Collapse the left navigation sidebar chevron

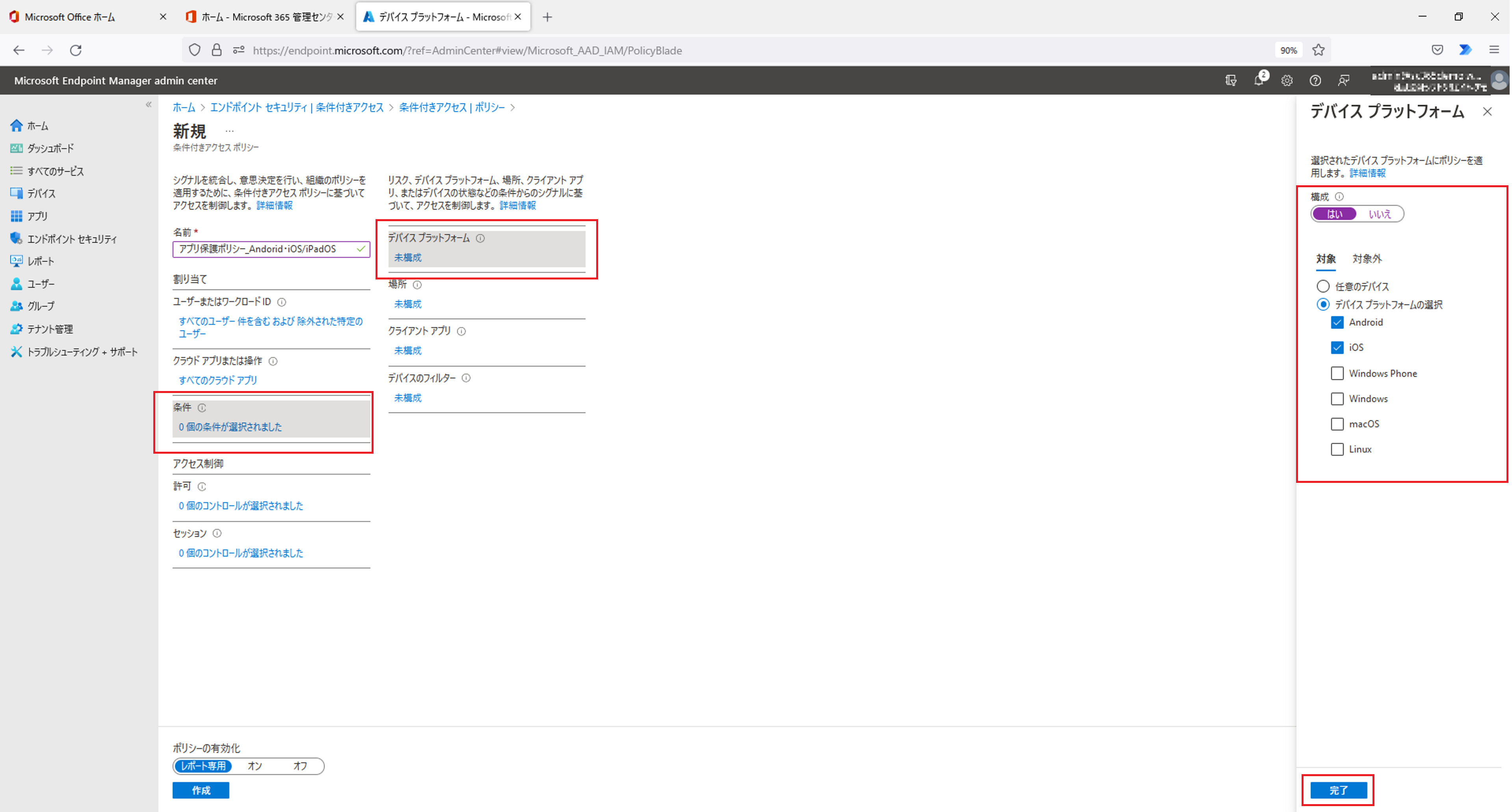pos(149,104)
